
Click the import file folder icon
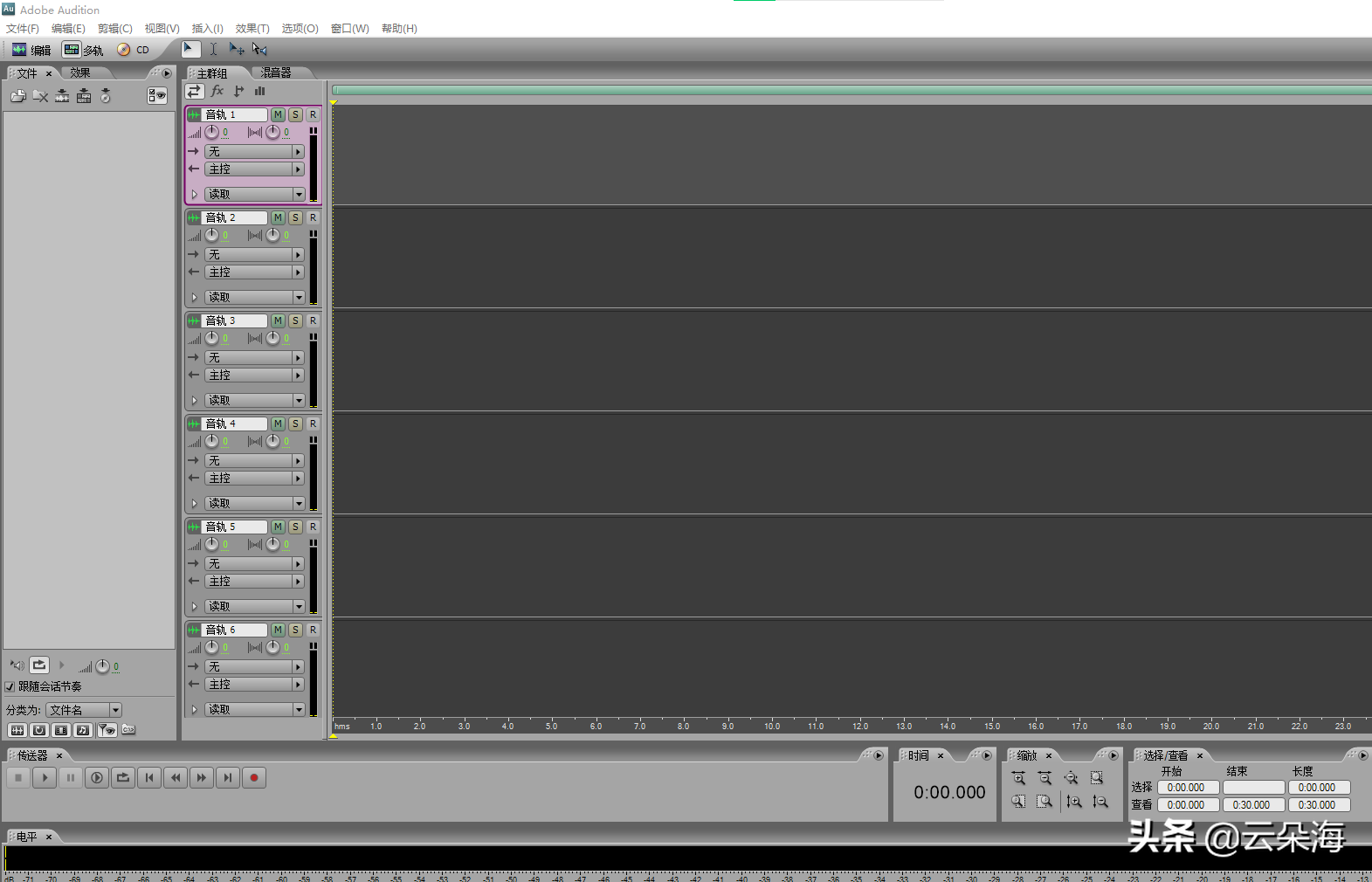pos(17,96)
